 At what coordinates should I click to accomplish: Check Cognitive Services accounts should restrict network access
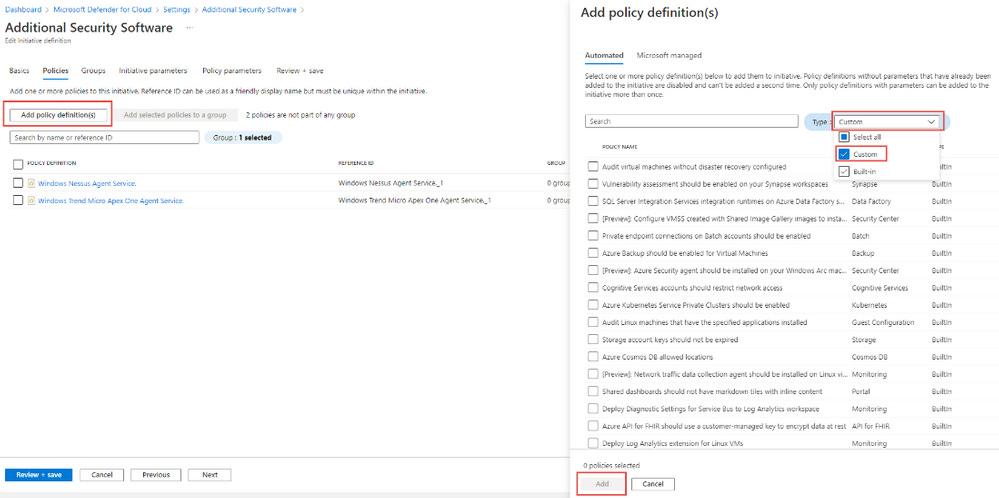click(593, 288)
